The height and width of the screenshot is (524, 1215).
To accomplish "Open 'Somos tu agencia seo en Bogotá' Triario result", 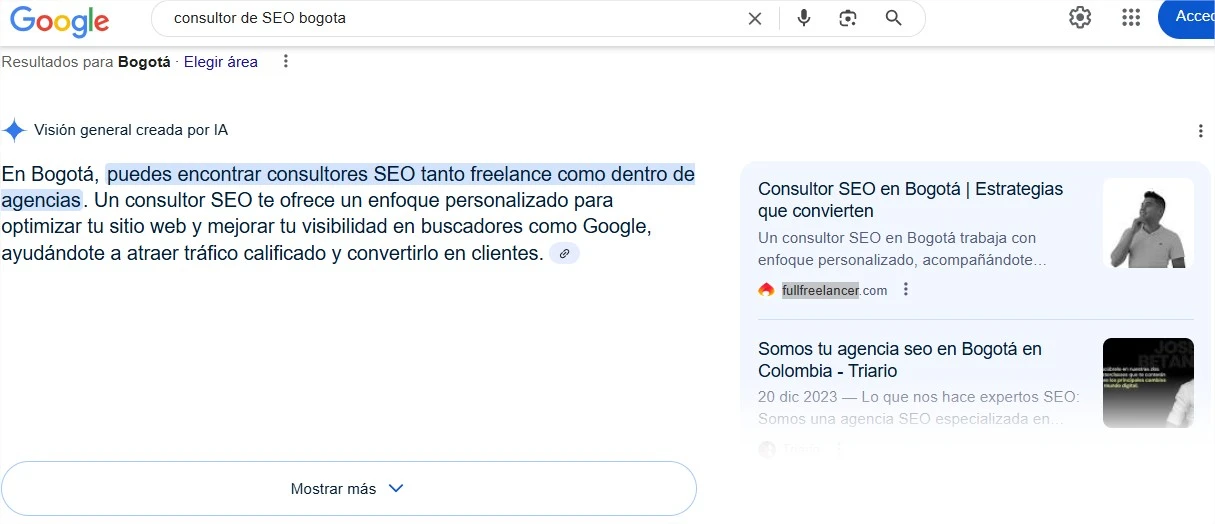I will pos(900,360).
